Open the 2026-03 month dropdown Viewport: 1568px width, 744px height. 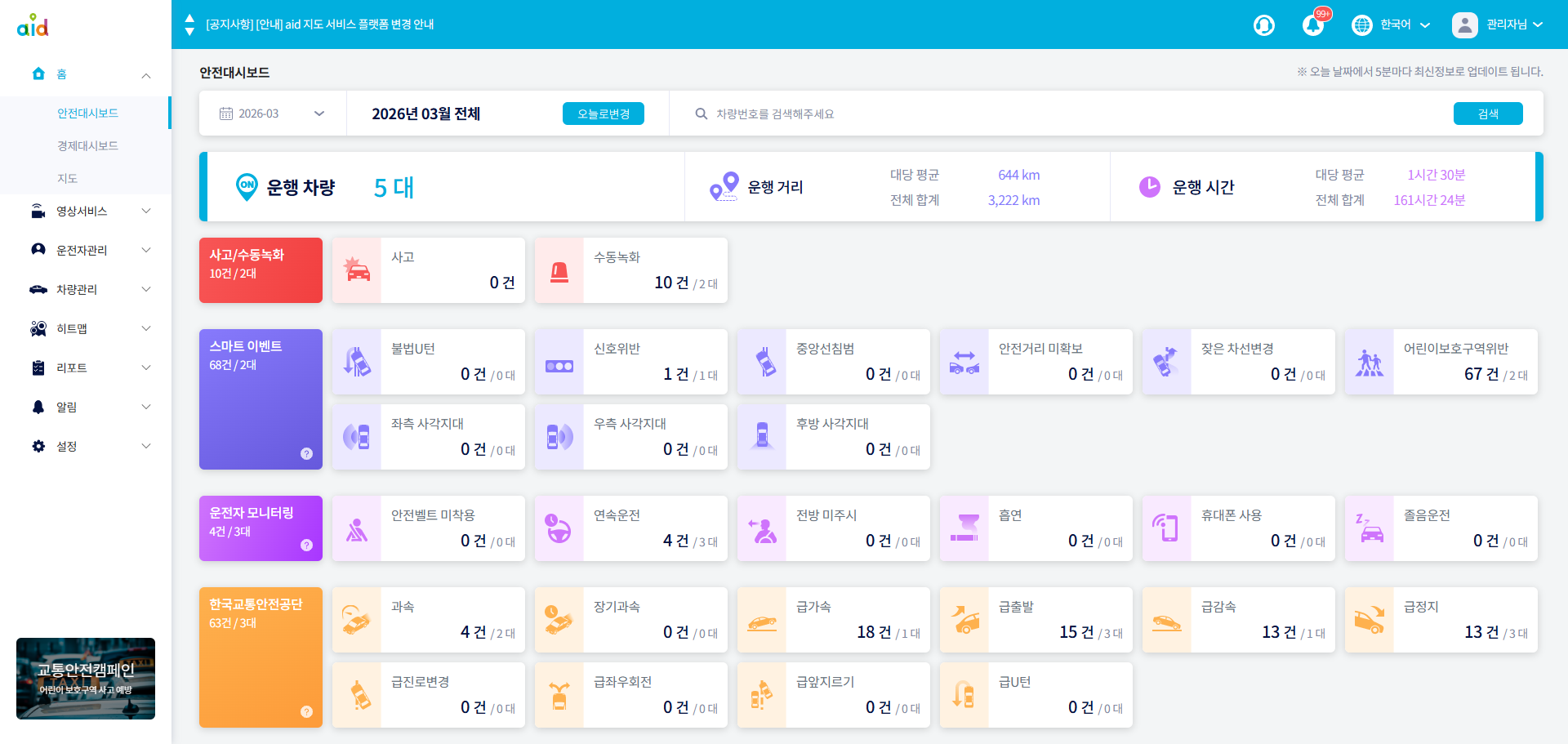[x=272, y=114]
